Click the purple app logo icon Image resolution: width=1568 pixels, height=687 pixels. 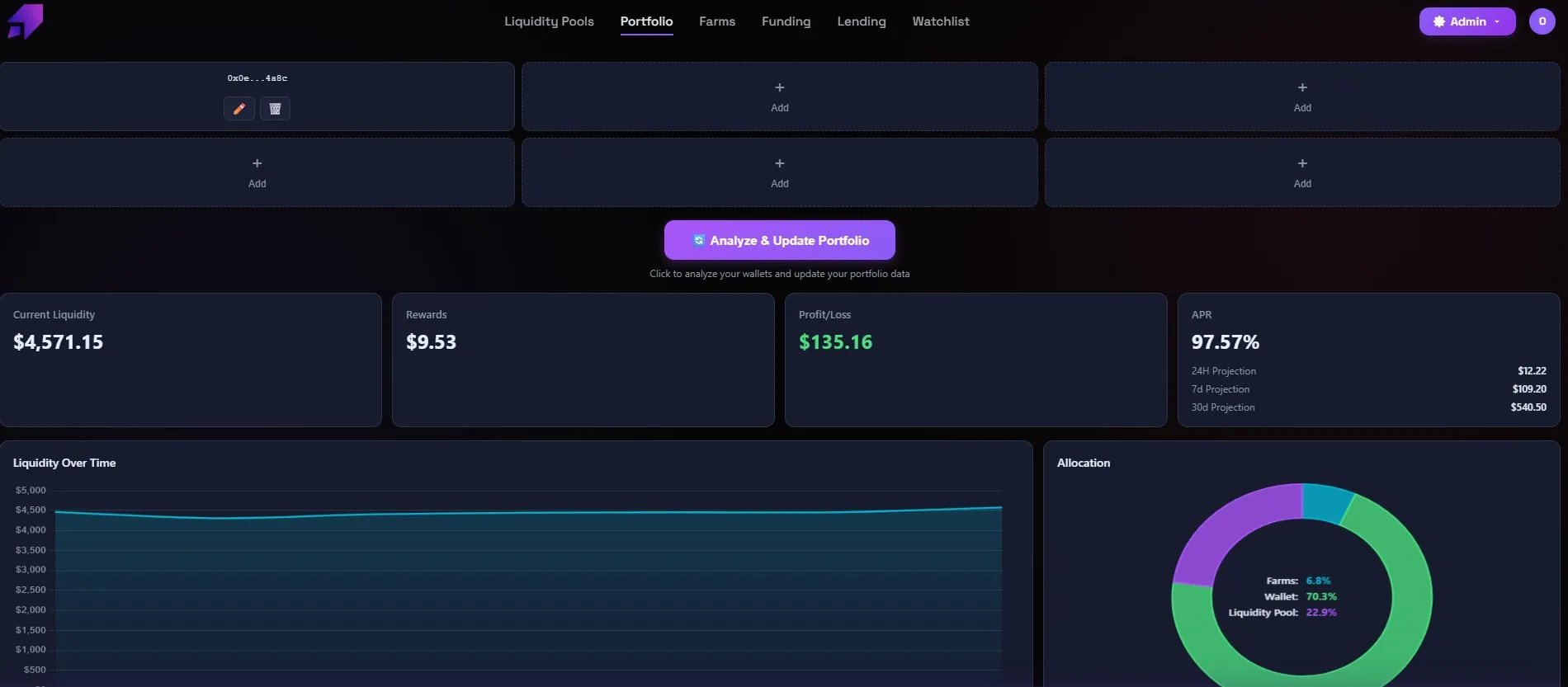point(25,21)
